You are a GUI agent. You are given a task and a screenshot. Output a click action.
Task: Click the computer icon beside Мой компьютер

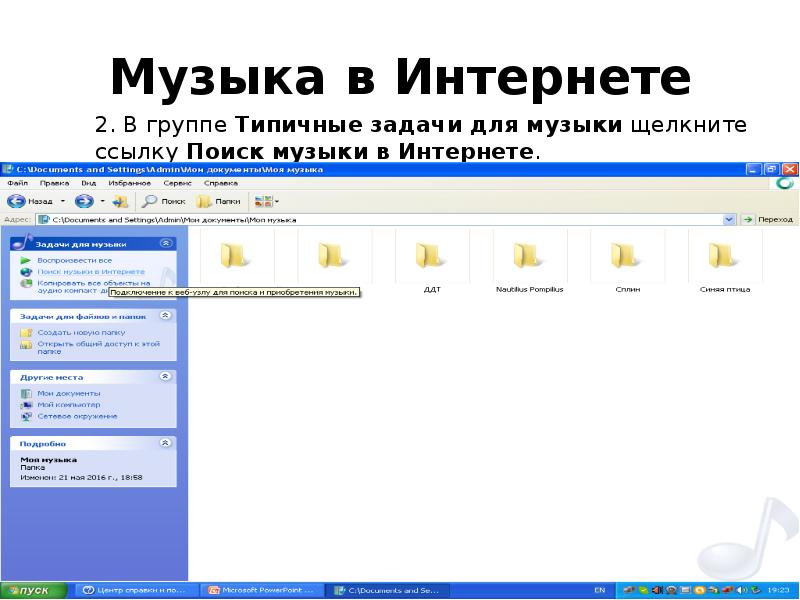coord(26,405)
